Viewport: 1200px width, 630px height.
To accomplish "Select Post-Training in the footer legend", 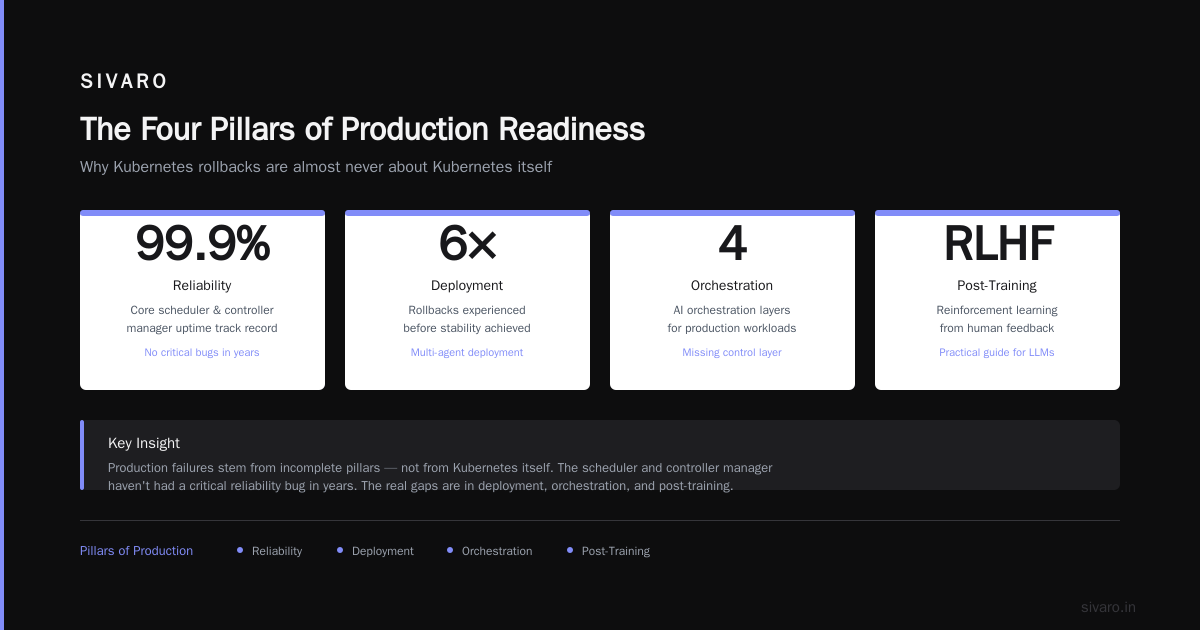I will (616, 551).
